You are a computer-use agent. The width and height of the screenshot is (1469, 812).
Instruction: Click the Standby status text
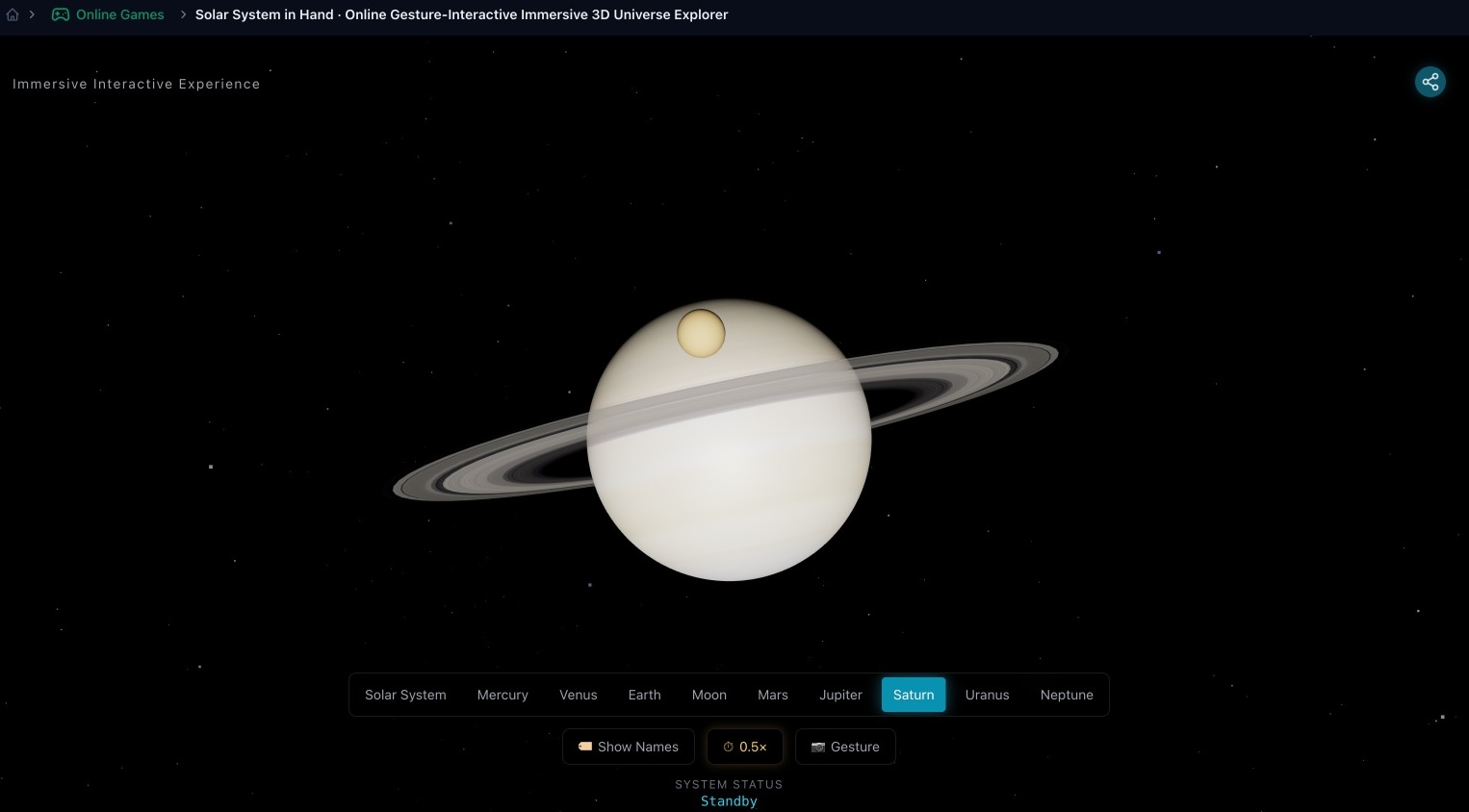coord(729,801)
